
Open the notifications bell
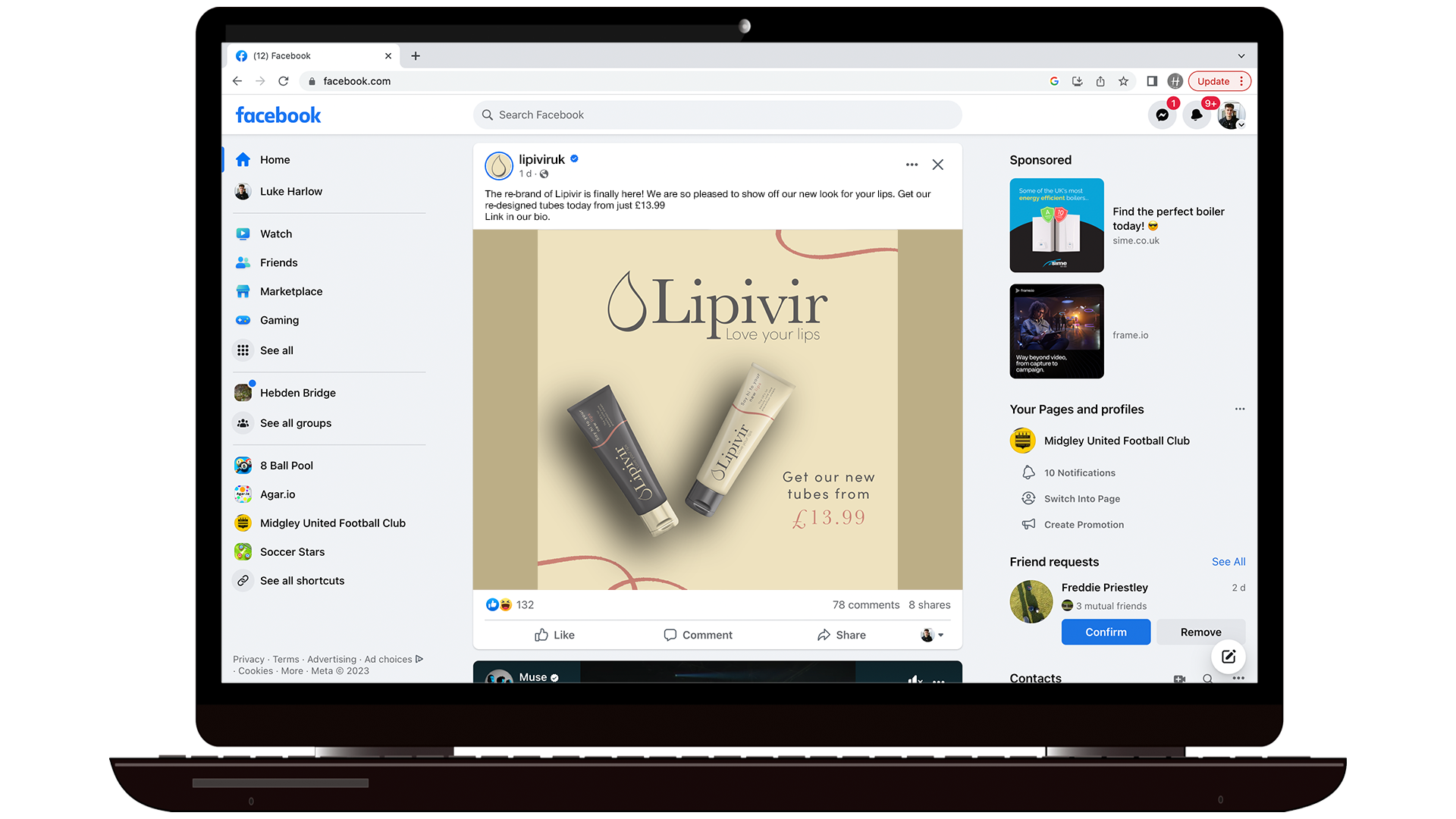click(1196, 115)
